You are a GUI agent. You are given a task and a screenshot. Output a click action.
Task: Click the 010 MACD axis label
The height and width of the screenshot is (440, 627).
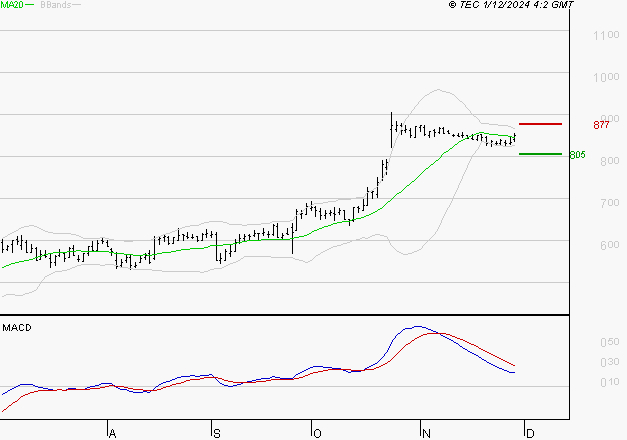coord(610,382)
